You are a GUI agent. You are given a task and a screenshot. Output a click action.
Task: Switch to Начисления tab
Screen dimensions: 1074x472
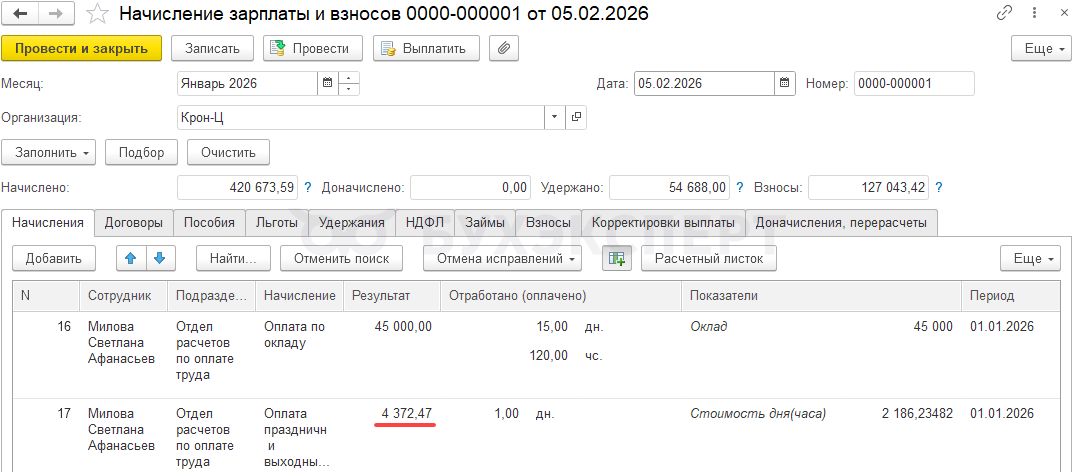pos(48,223)
